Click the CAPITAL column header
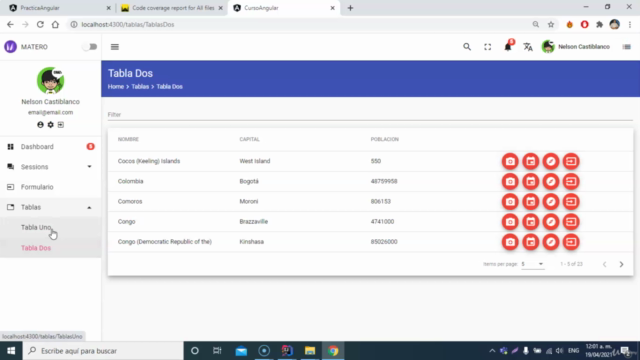640x360 pixels. click(x=249, y=139)
